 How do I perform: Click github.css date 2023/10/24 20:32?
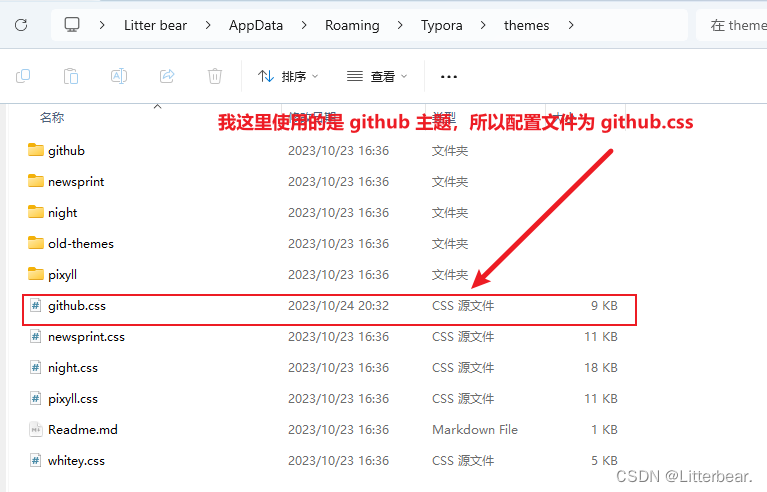(x=338, y=306)
